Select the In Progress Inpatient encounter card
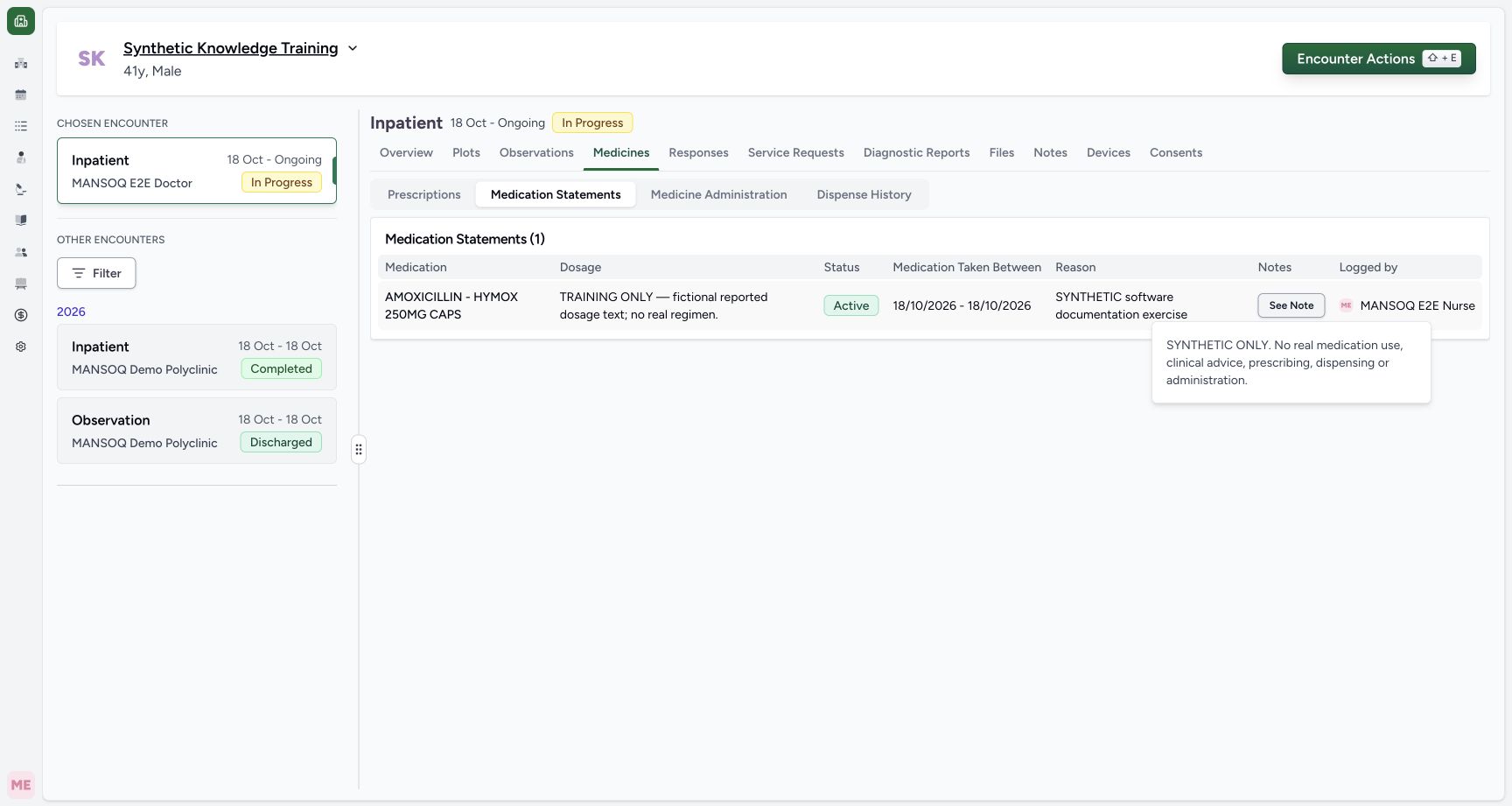This screenshot has width=1512, height=806. [x=197, y=171]
